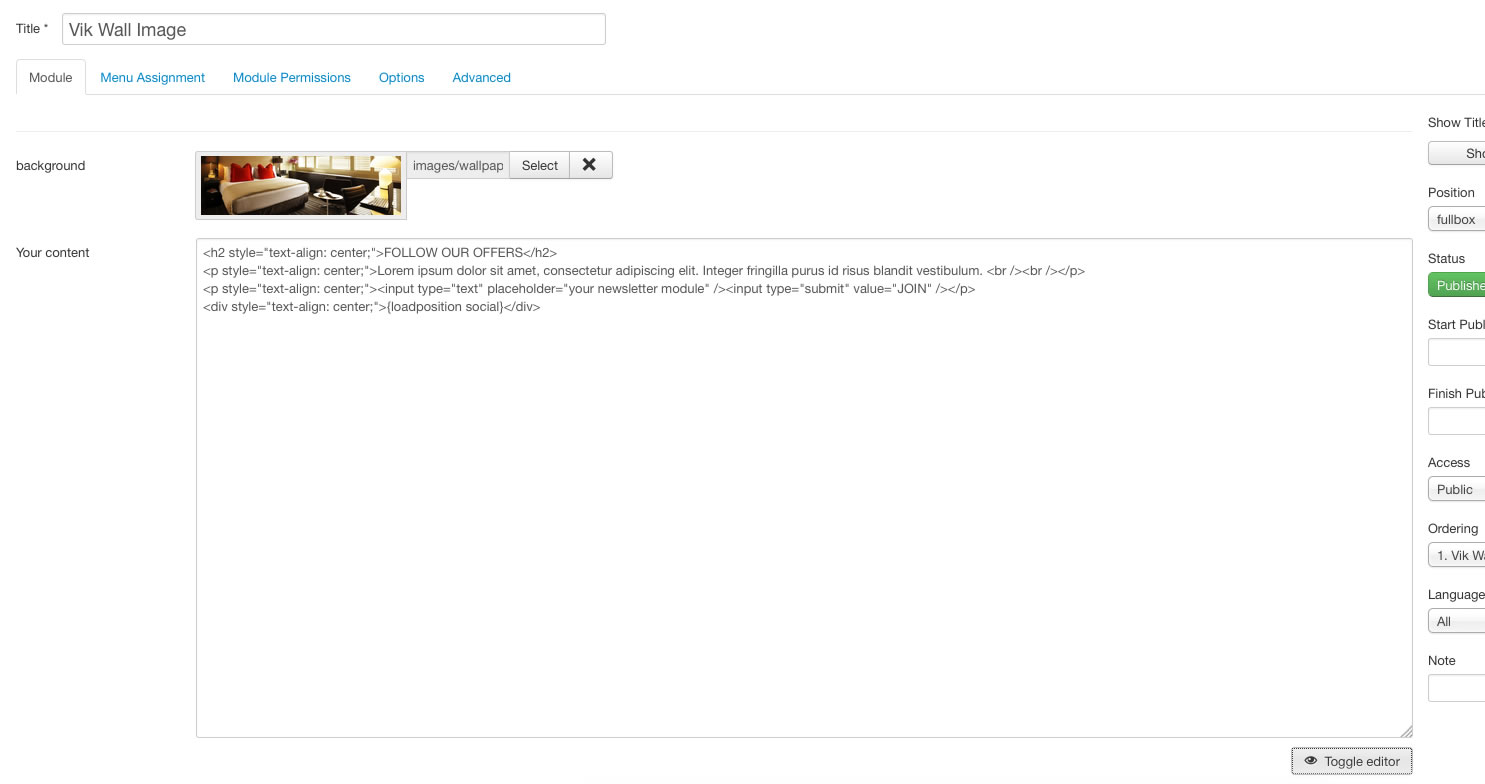Go to the Options tab
This screenshot has width=1485, height=784.
401,77
